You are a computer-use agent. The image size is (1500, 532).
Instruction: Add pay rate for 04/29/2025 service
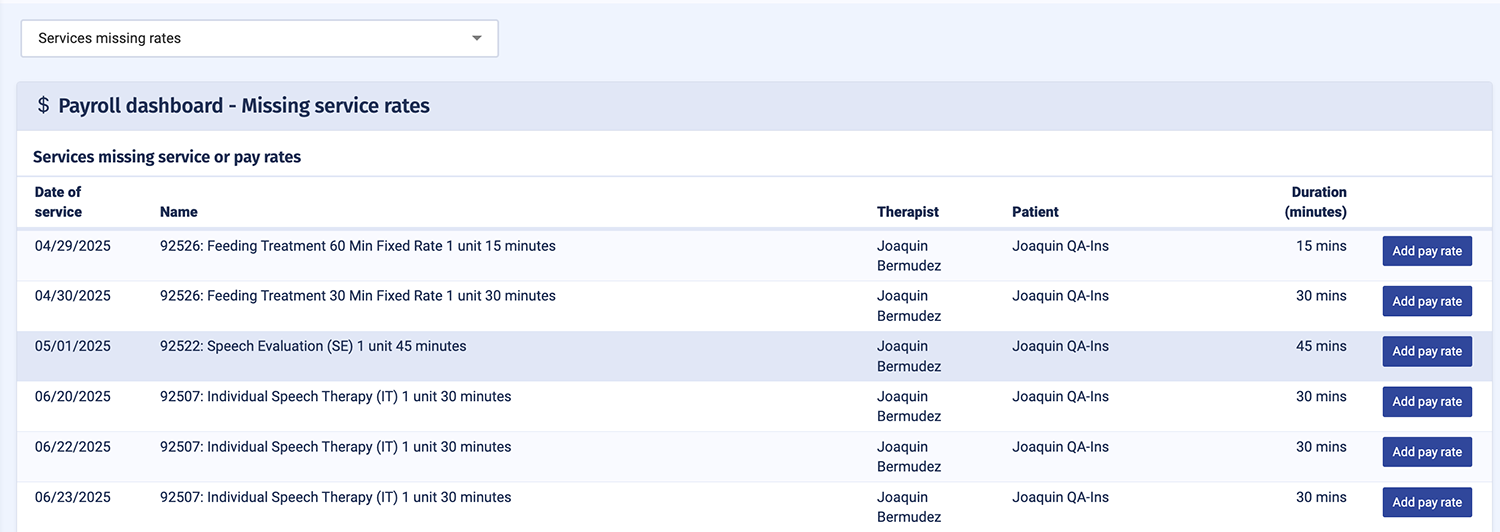1427,251
